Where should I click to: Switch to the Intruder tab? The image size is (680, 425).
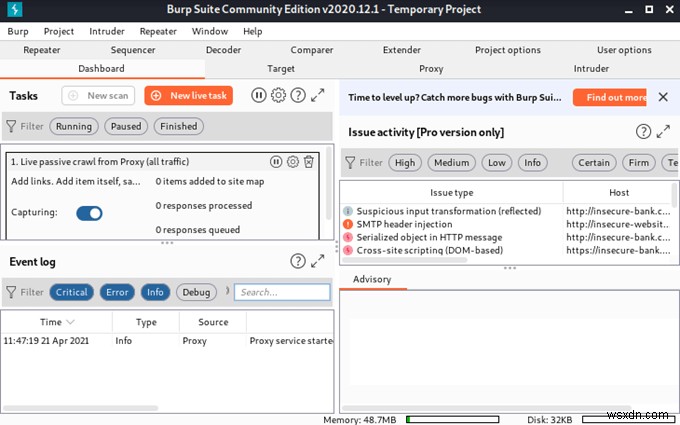(591, 69)
